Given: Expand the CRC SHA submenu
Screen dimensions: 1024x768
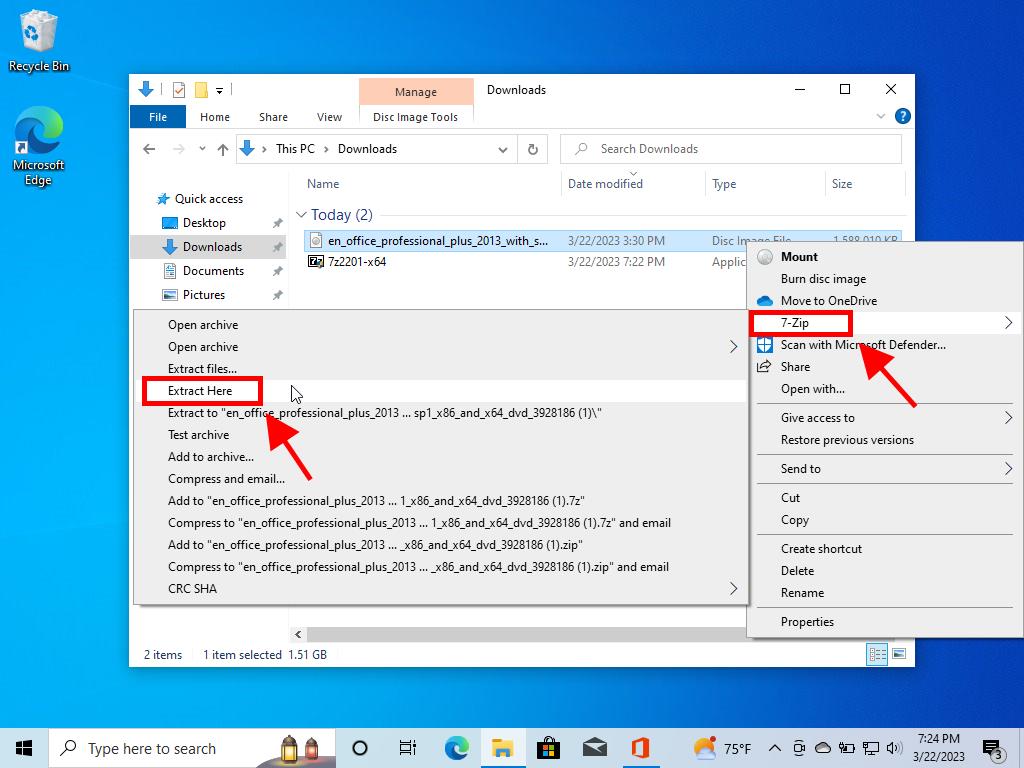Looking at the screenshot, I should (x=733, y=589).
